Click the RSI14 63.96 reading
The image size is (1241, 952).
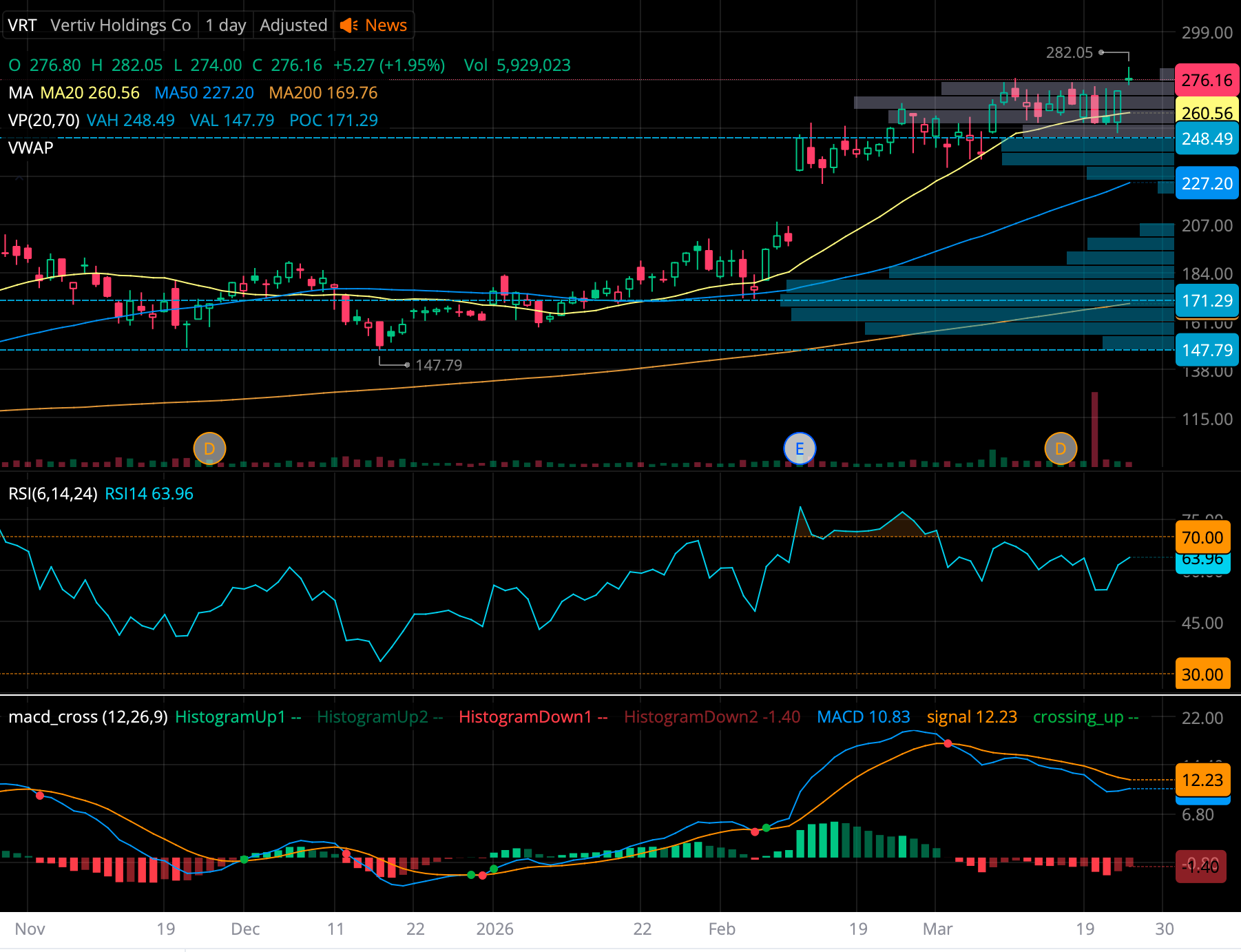[149, 494]
